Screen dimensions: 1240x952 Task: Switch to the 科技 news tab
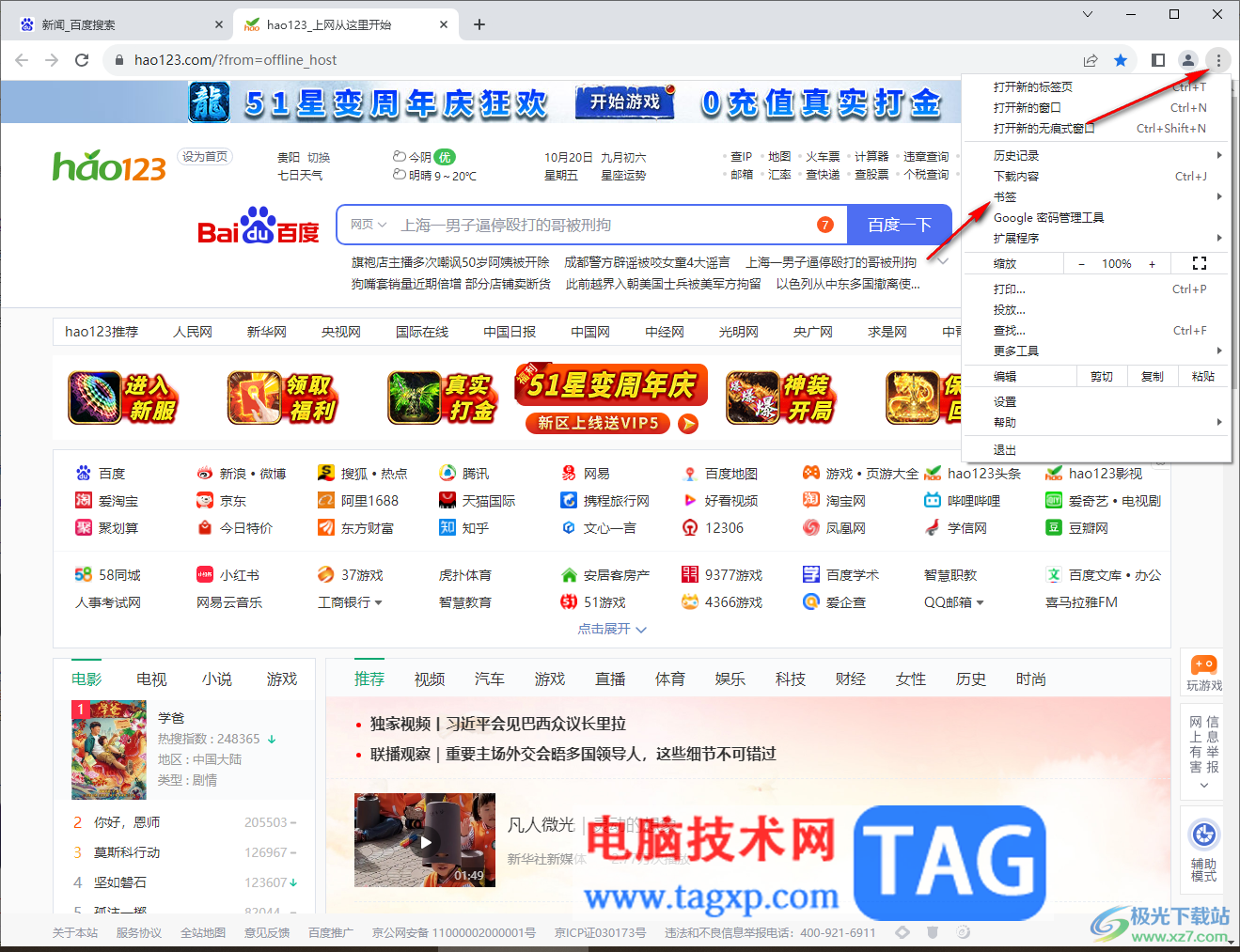(791, 679)
